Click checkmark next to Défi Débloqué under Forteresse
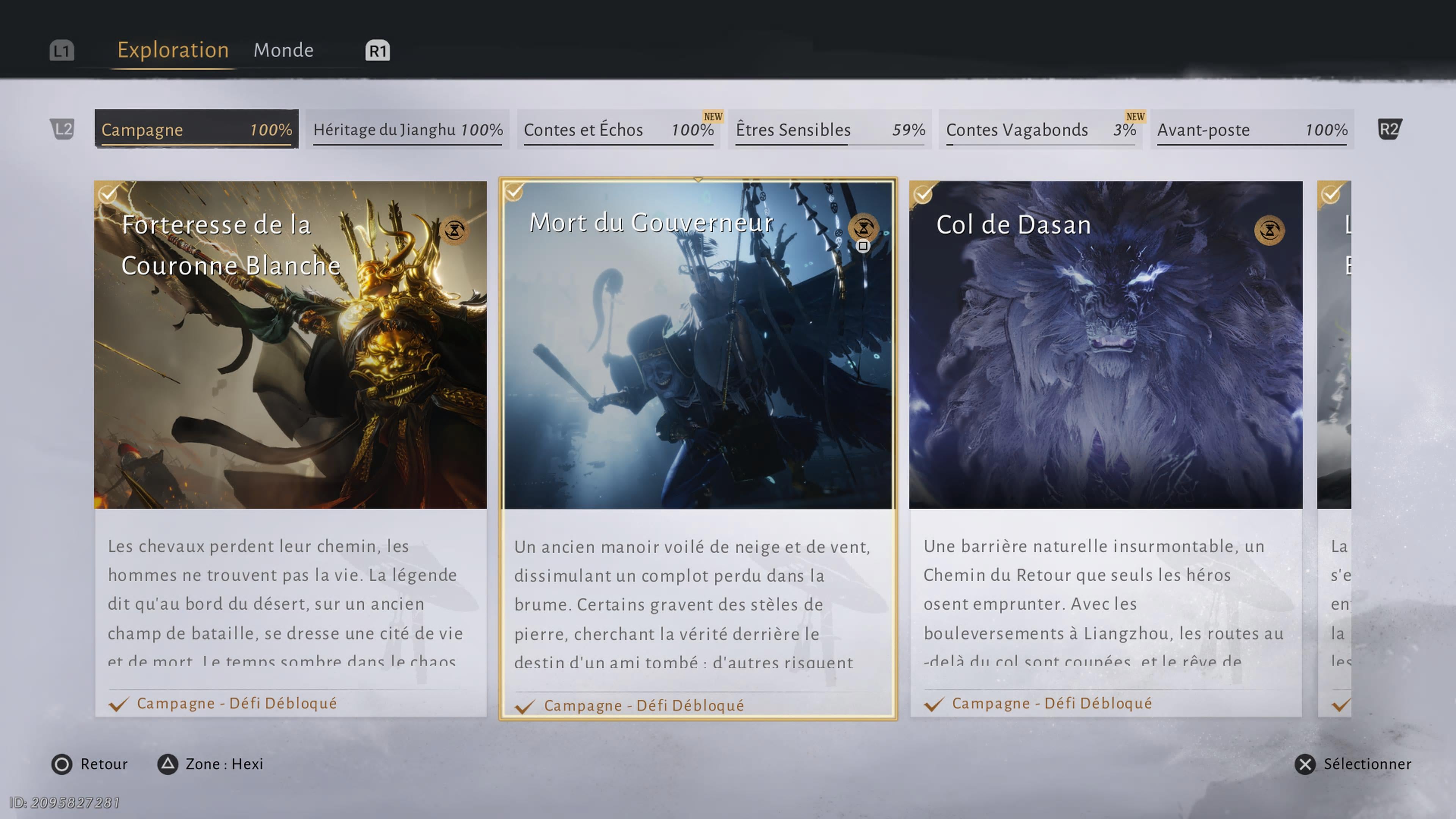This screenshot has width=1456, height=819. [119, 704]
